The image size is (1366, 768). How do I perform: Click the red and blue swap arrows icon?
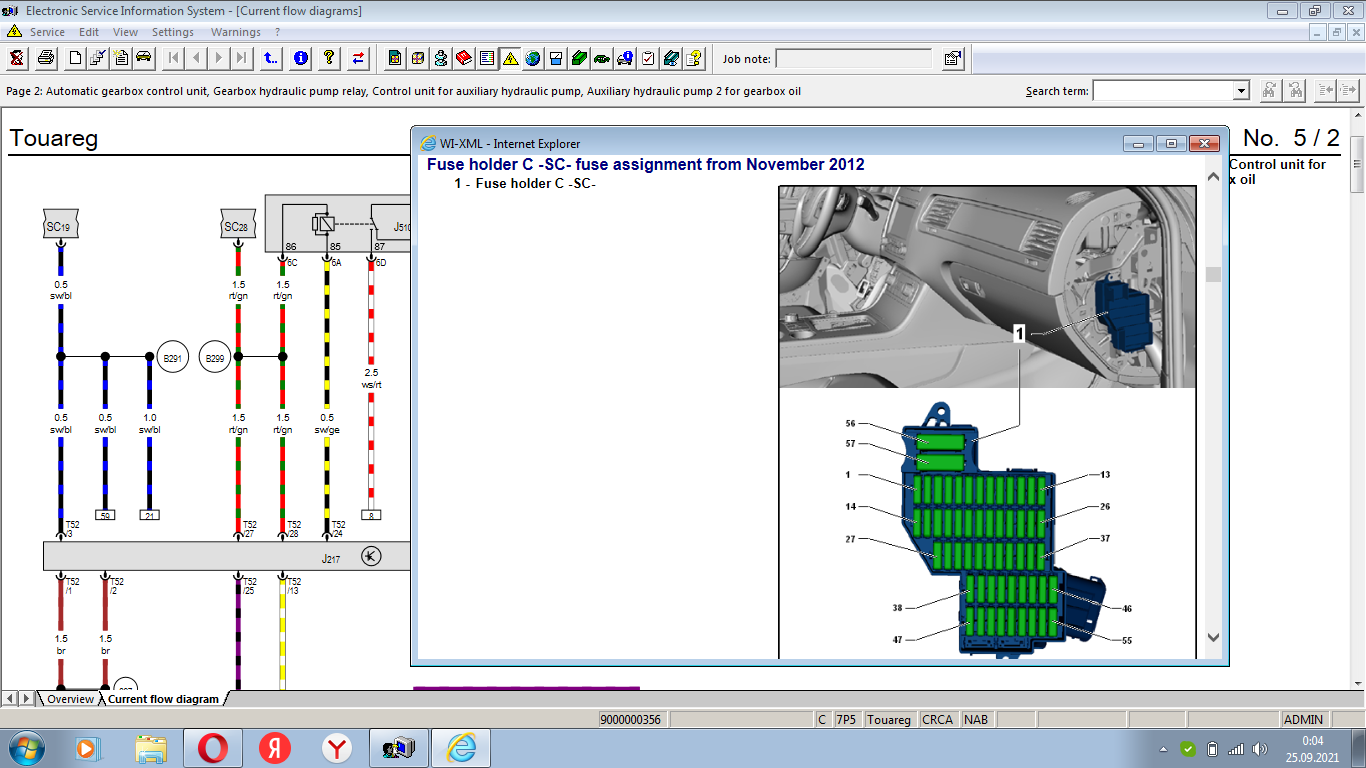tap(358, 58)
